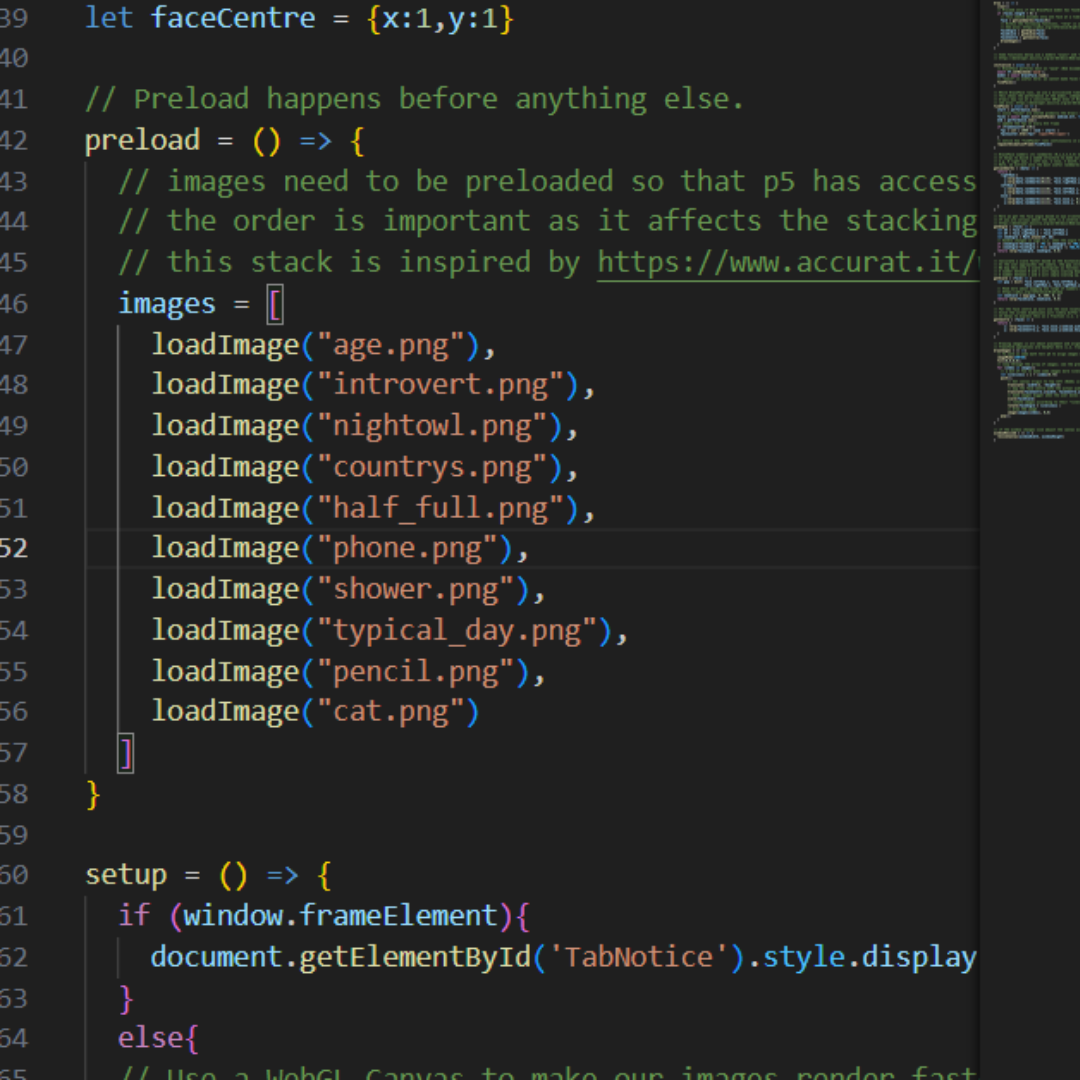Click the opening bracket of images array
Image resolution: width=1080 pixels, height=1080 pixels.
click(275, 304)
